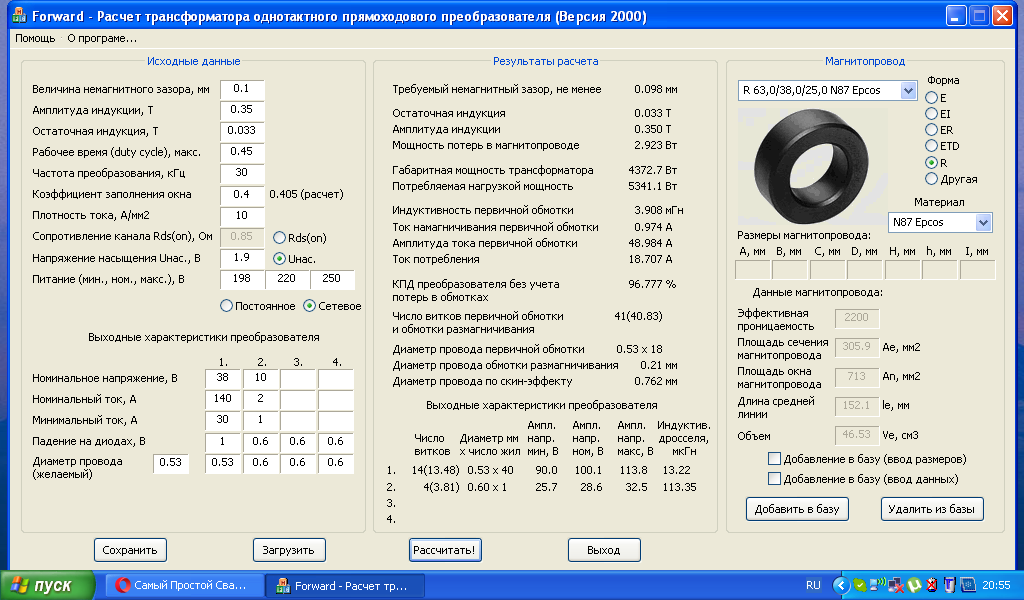Expand hidden tray icons with the arrow
Image resolution: width=1024 pixels, height=600 pixels.
842,585
